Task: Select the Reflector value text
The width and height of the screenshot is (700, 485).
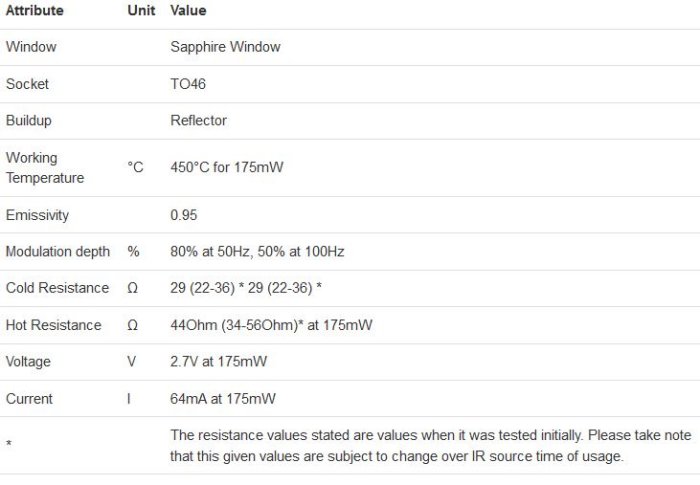Action: pyautogui.click(x=199, y=121)
